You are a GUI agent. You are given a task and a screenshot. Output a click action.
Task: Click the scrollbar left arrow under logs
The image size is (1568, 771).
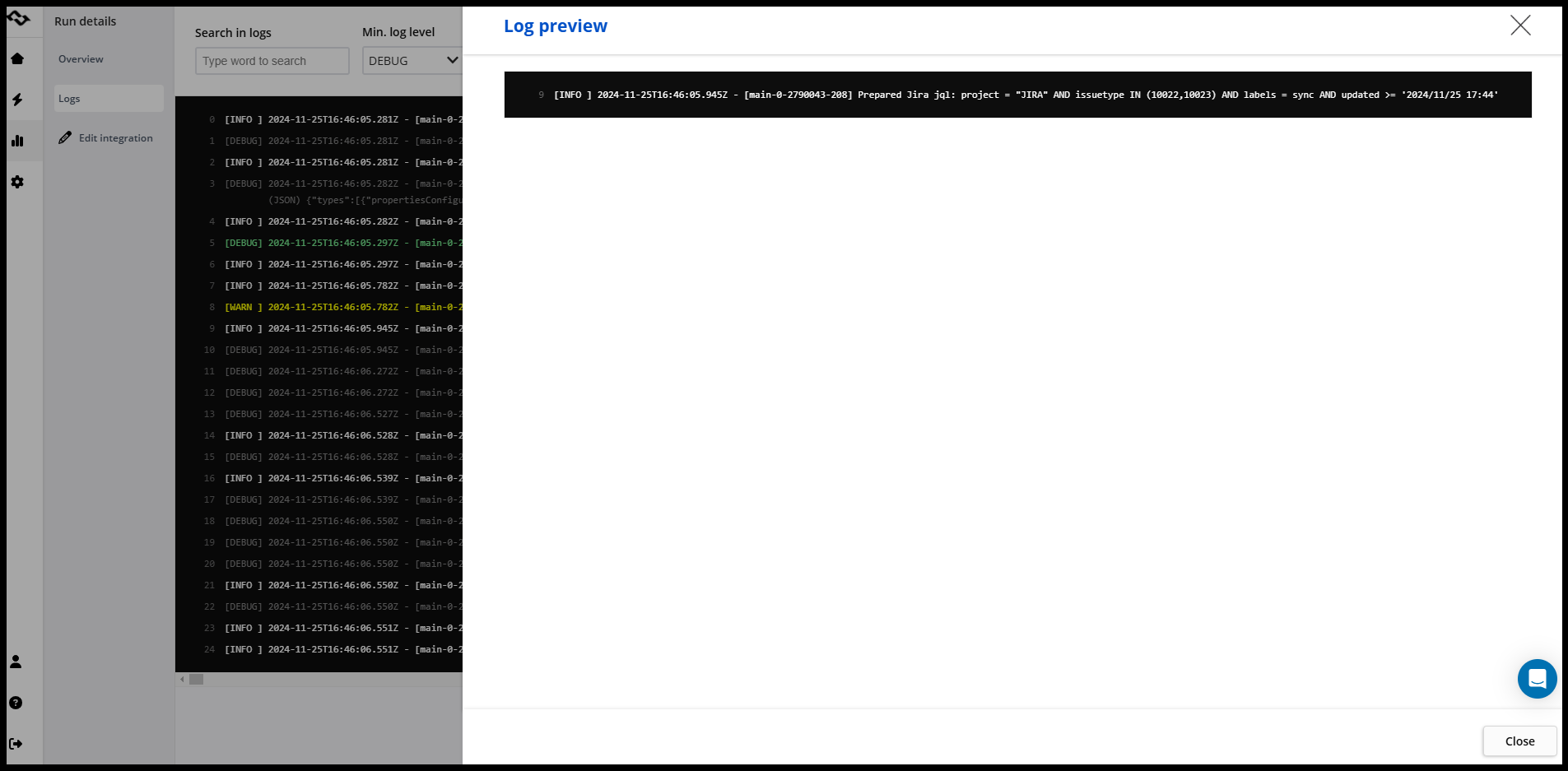(x=182, y=680)
